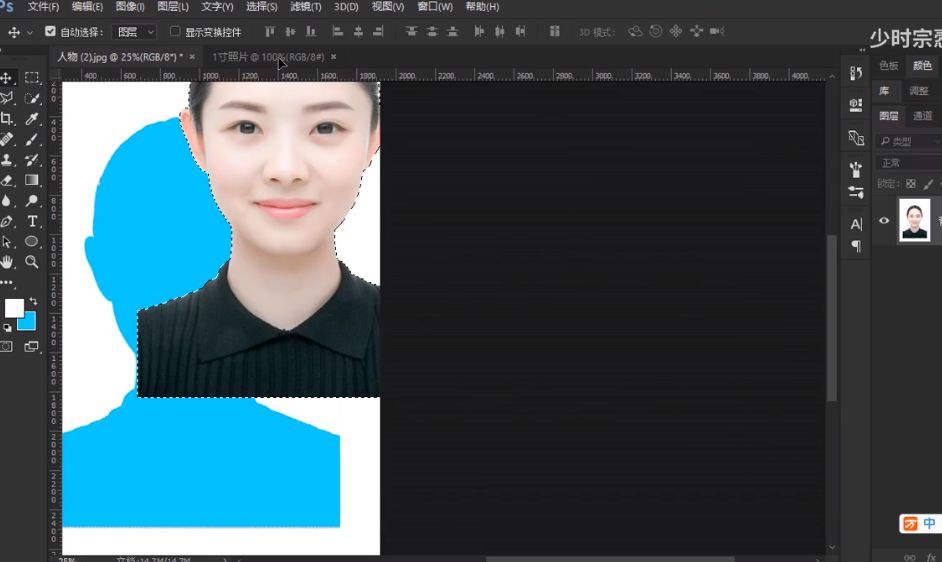This screenshot has width=942, height=562.
Task: Open the Character panel icon
Action: tap(856, 224)
